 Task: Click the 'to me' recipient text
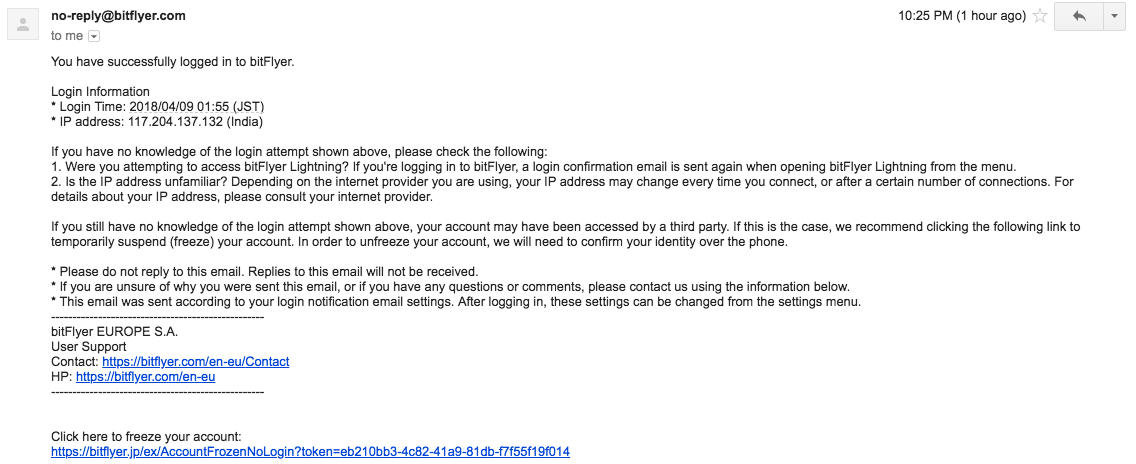pos(67,36)
